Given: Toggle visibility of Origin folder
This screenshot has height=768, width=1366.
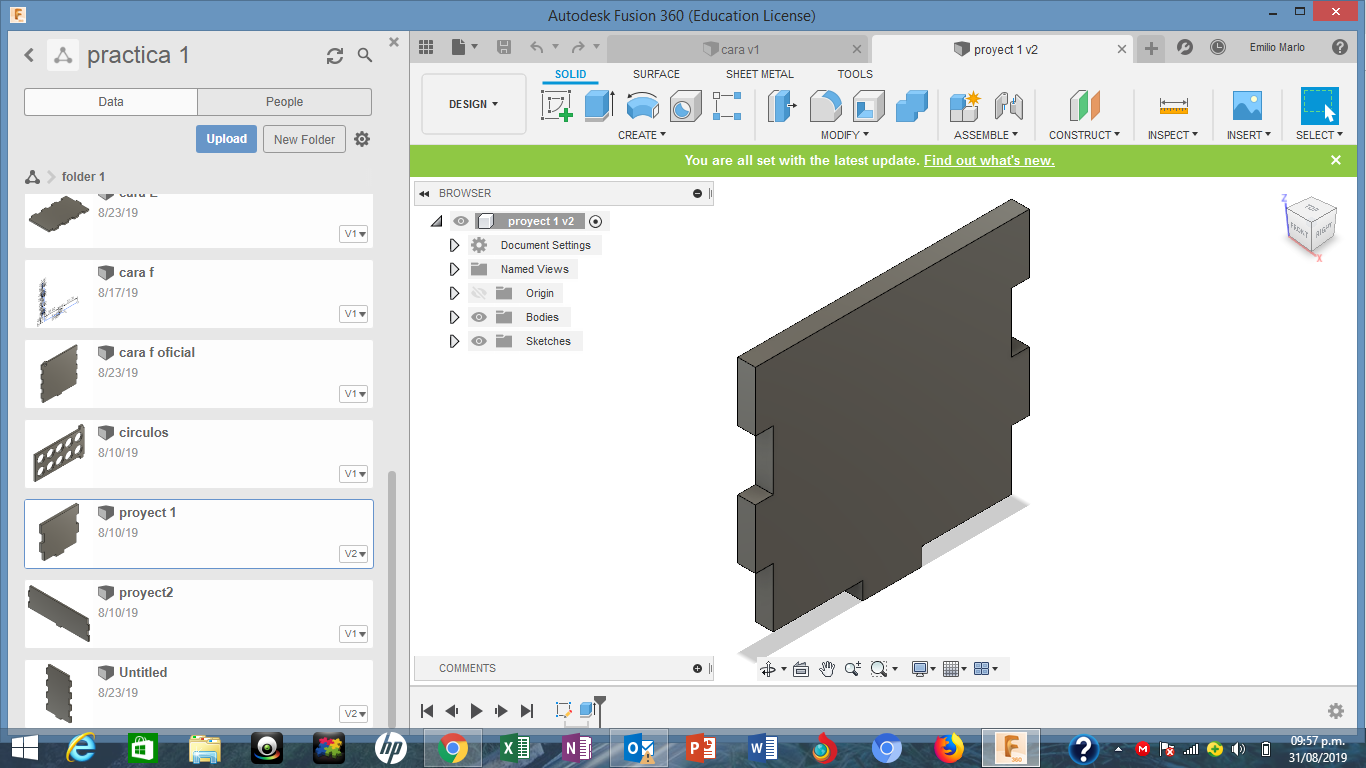Looking at the screenshot, I should pyautogui.click(x=479, y=293).
